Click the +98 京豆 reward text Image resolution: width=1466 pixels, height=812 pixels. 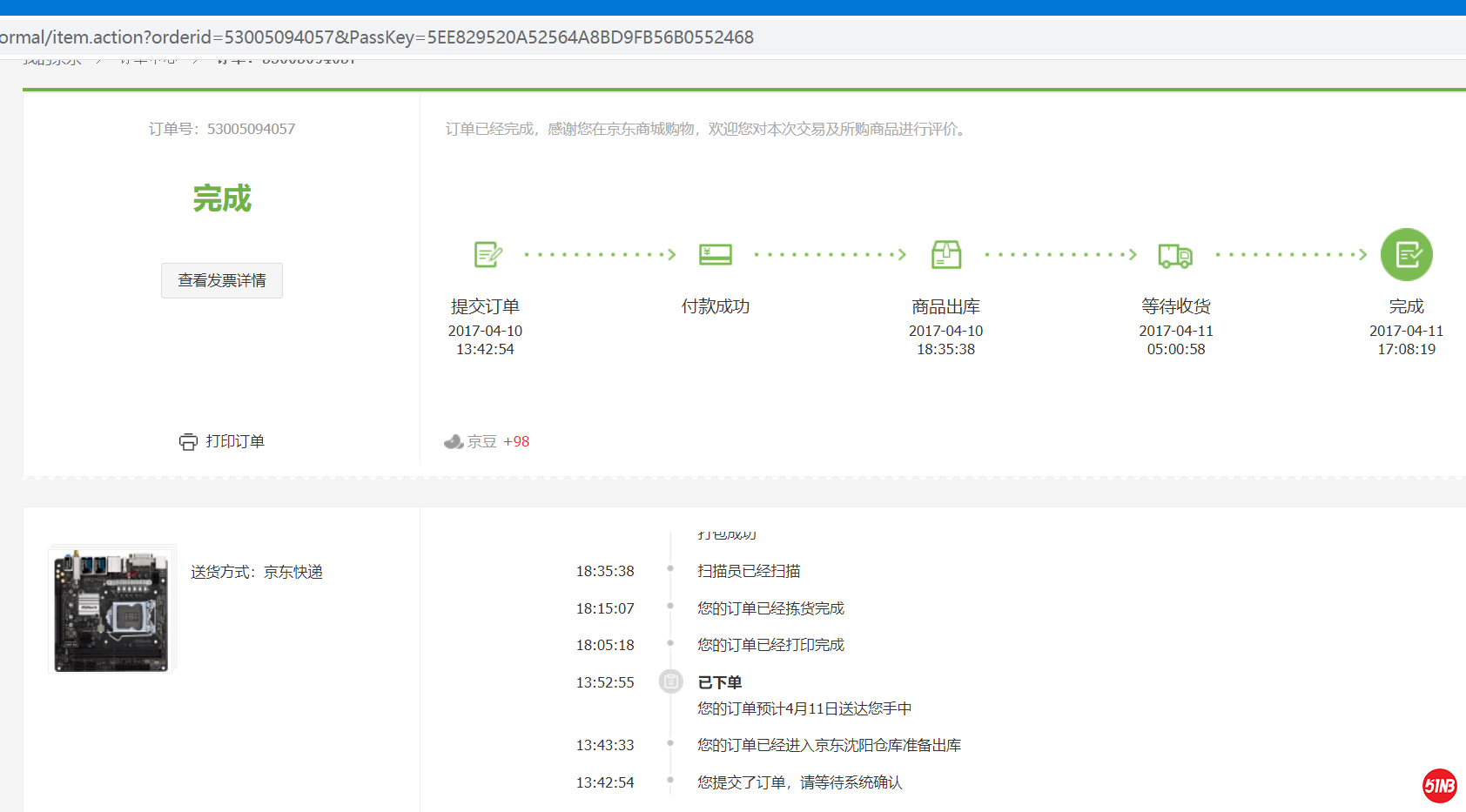(515, 441)
